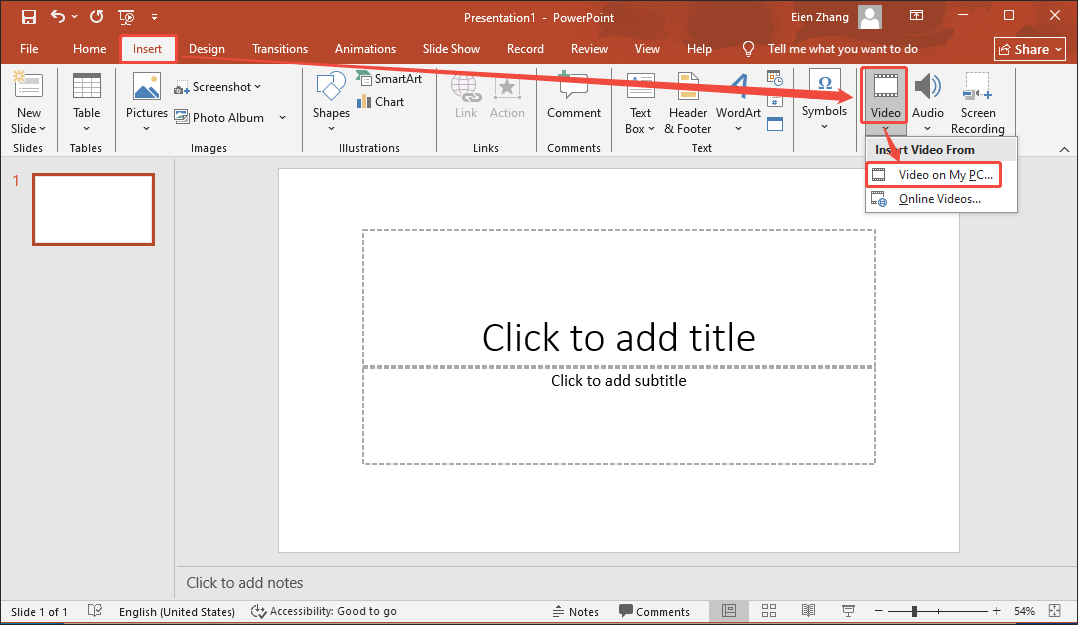The width and height of the screenshot is (1078, 625).
Task: Insert a Chart
Action: coord(380,102)
